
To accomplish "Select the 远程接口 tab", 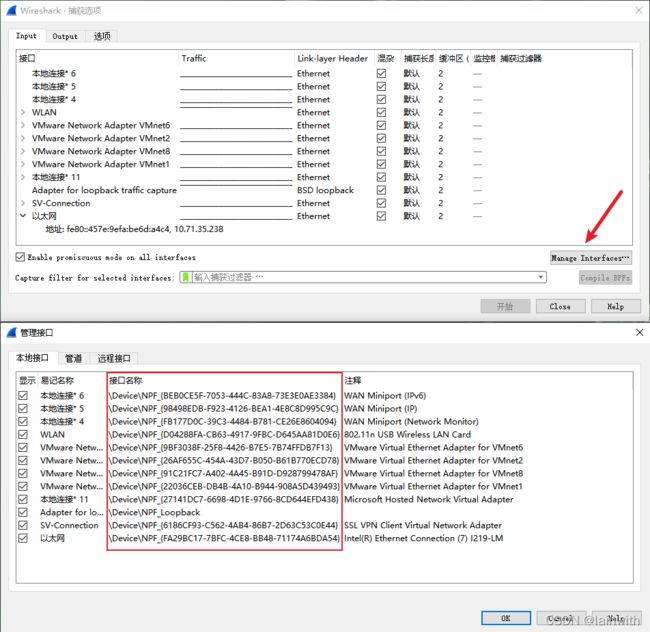I will (114, 358).
